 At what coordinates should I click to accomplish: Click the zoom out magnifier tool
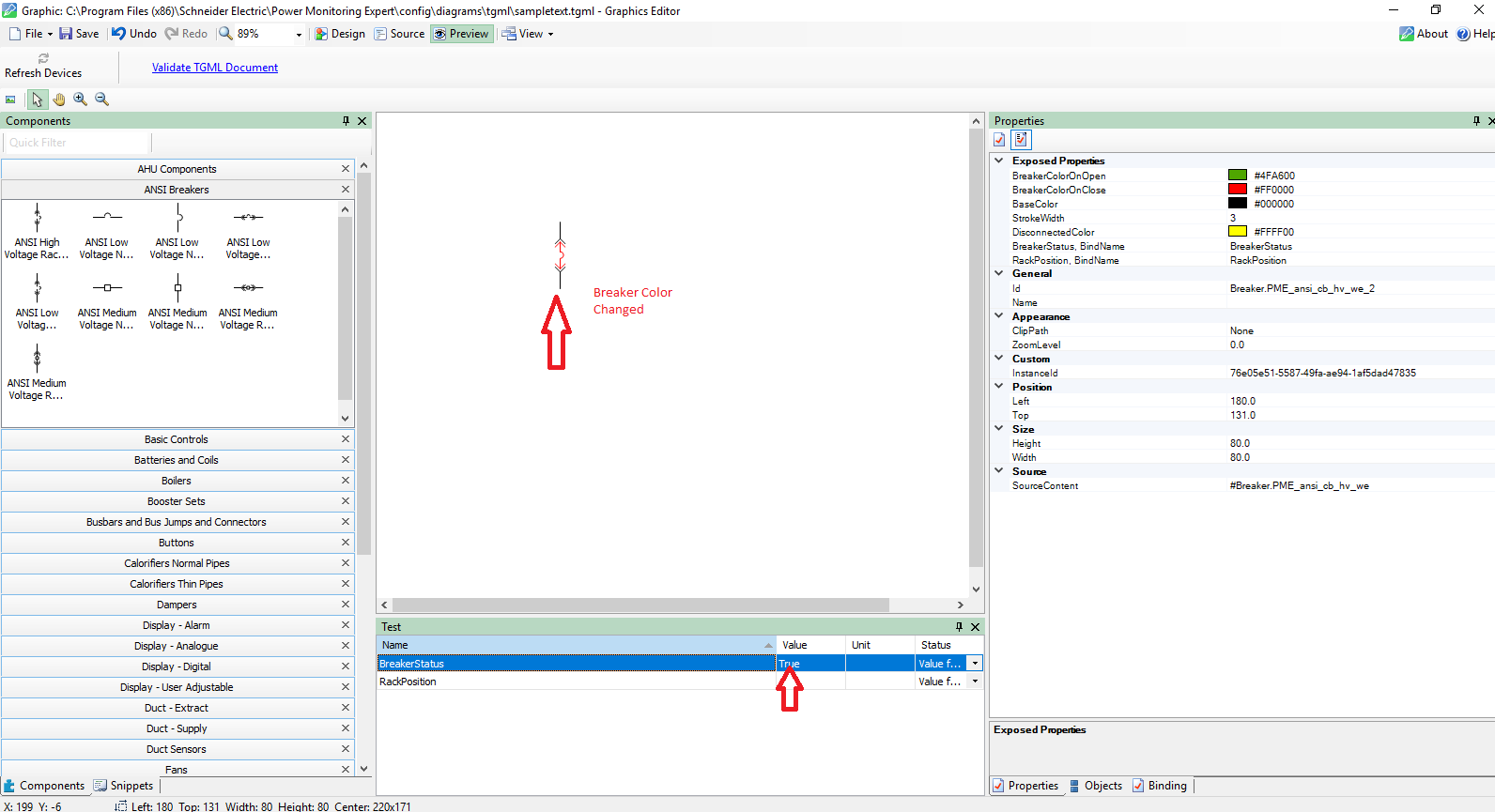[x=102, y=100]
